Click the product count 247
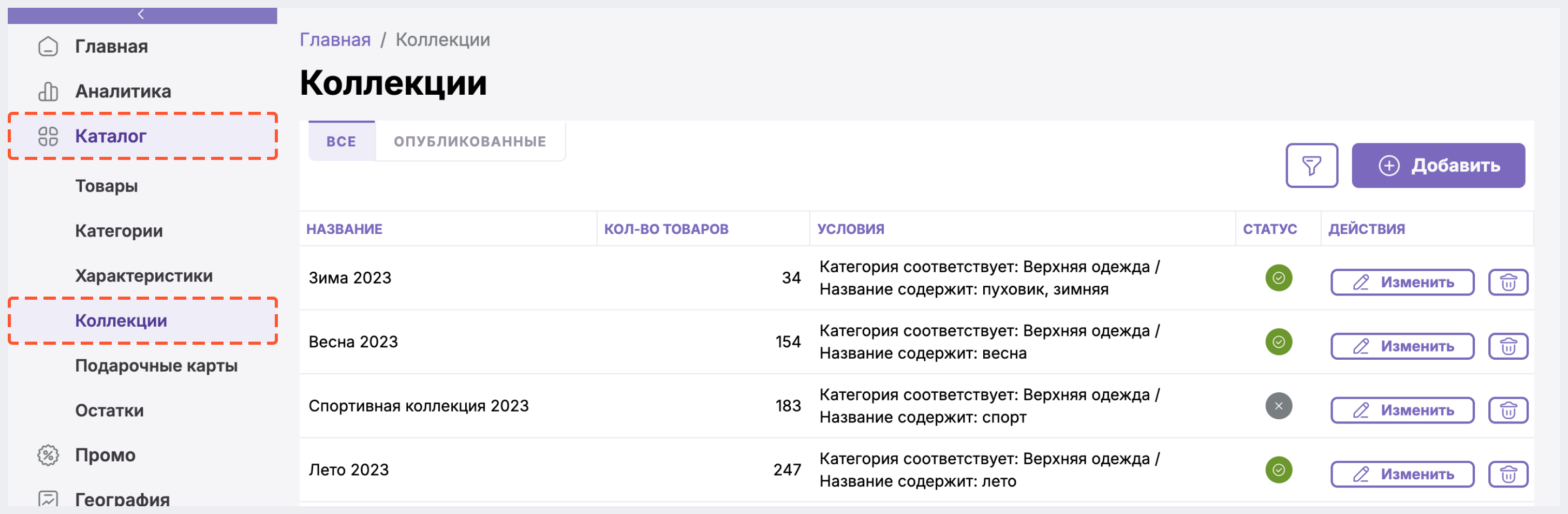This screenshot has height=514, width=1568. [787, 469]
